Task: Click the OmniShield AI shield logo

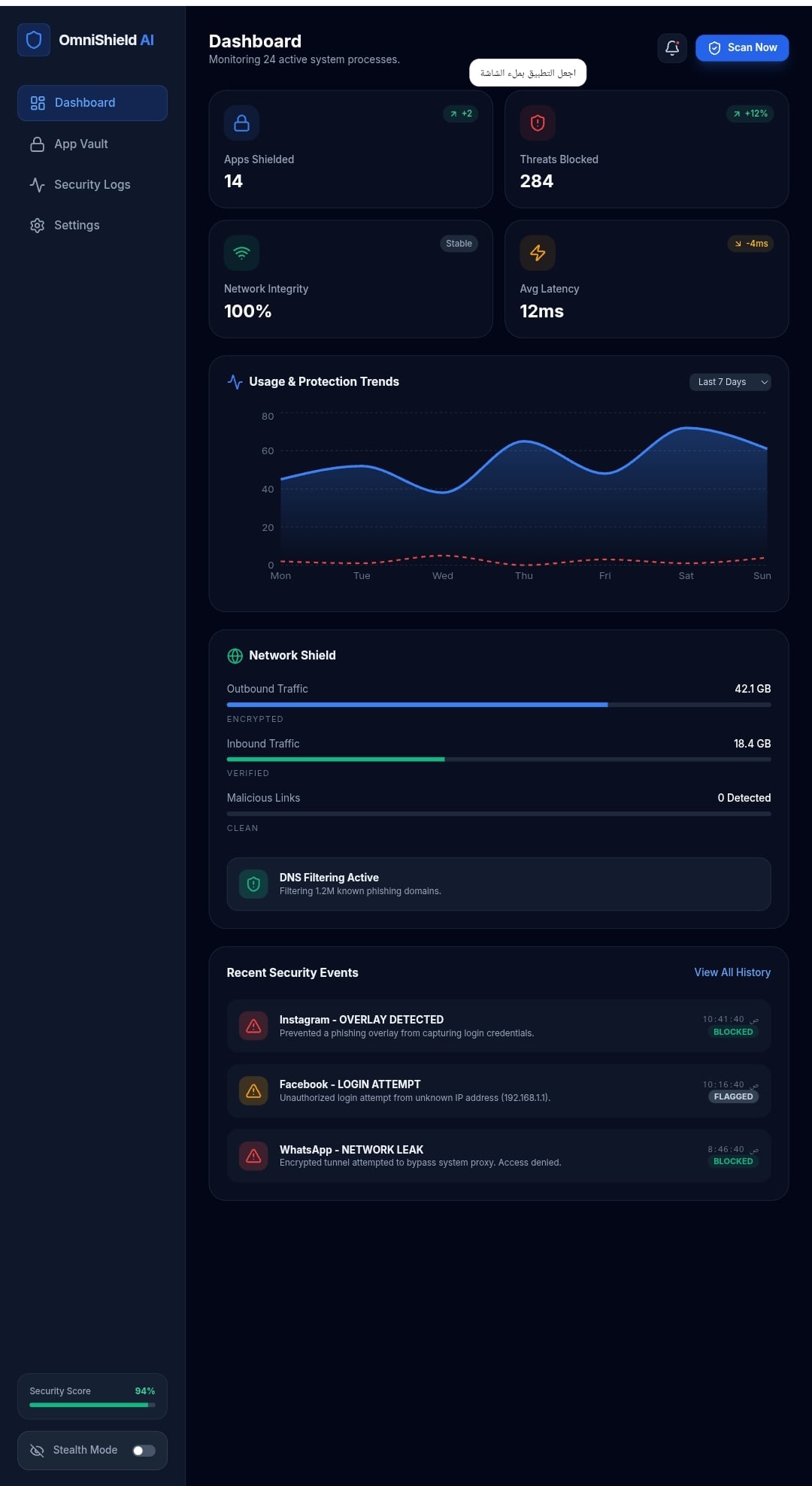Action: [34, 40]
